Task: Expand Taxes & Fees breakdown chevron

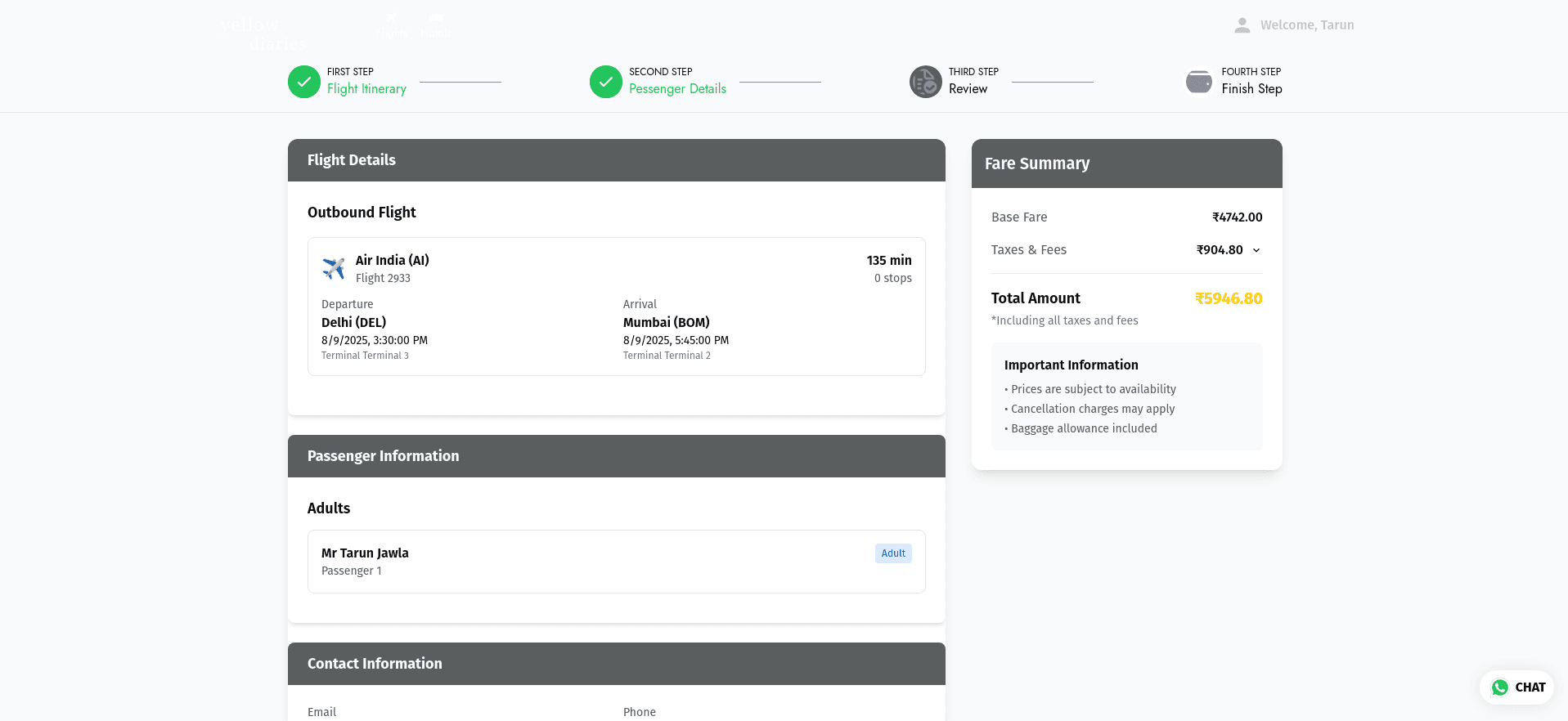Action: tap(1256, 250)
